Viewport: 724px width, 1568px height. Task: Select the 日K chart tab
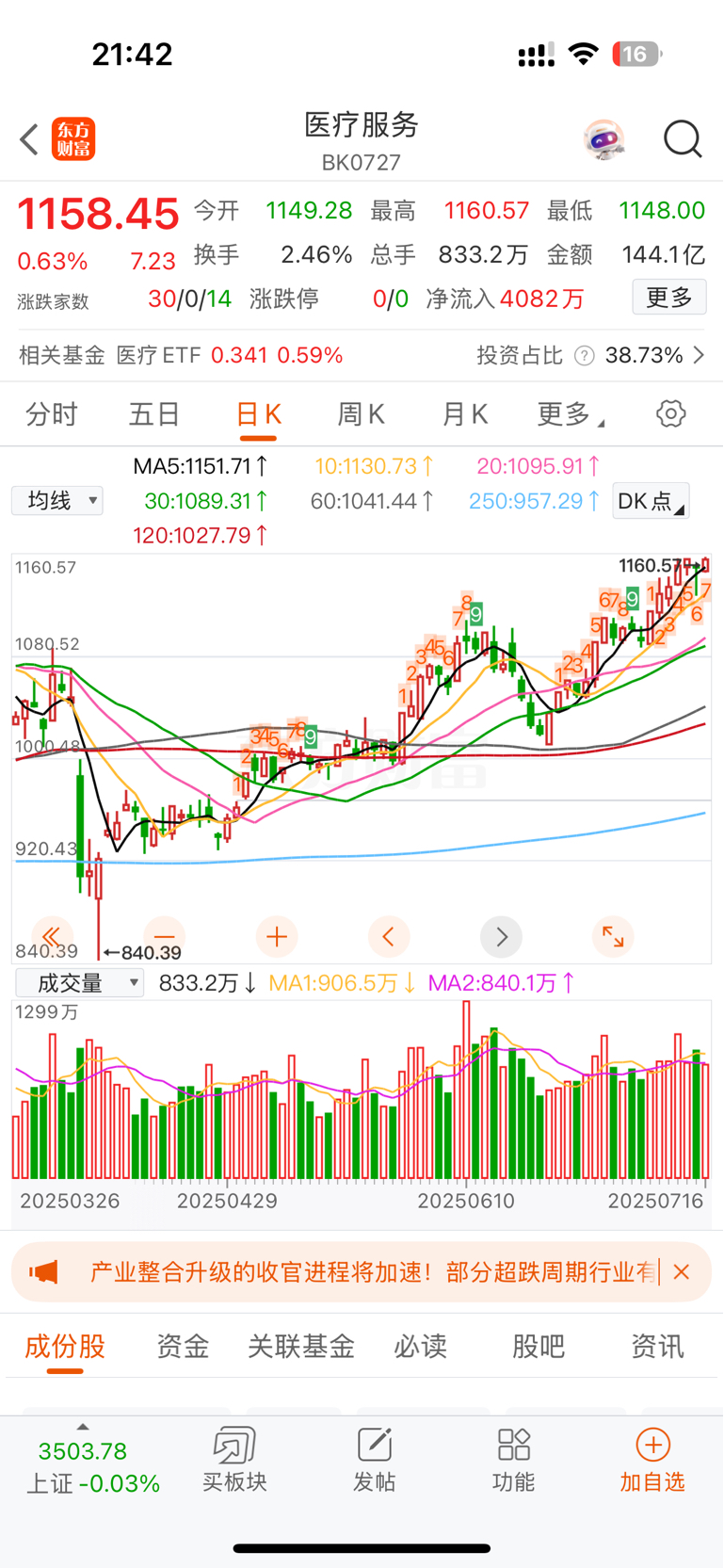[258, 414]
